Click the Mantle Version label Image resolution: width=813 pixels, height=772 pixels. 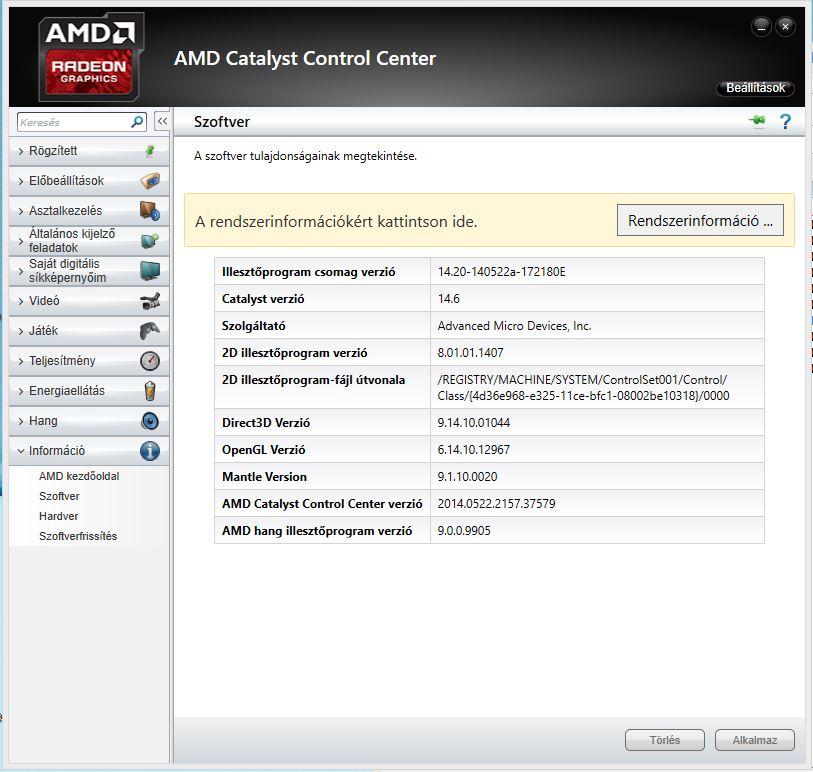[x=264, y=476]
